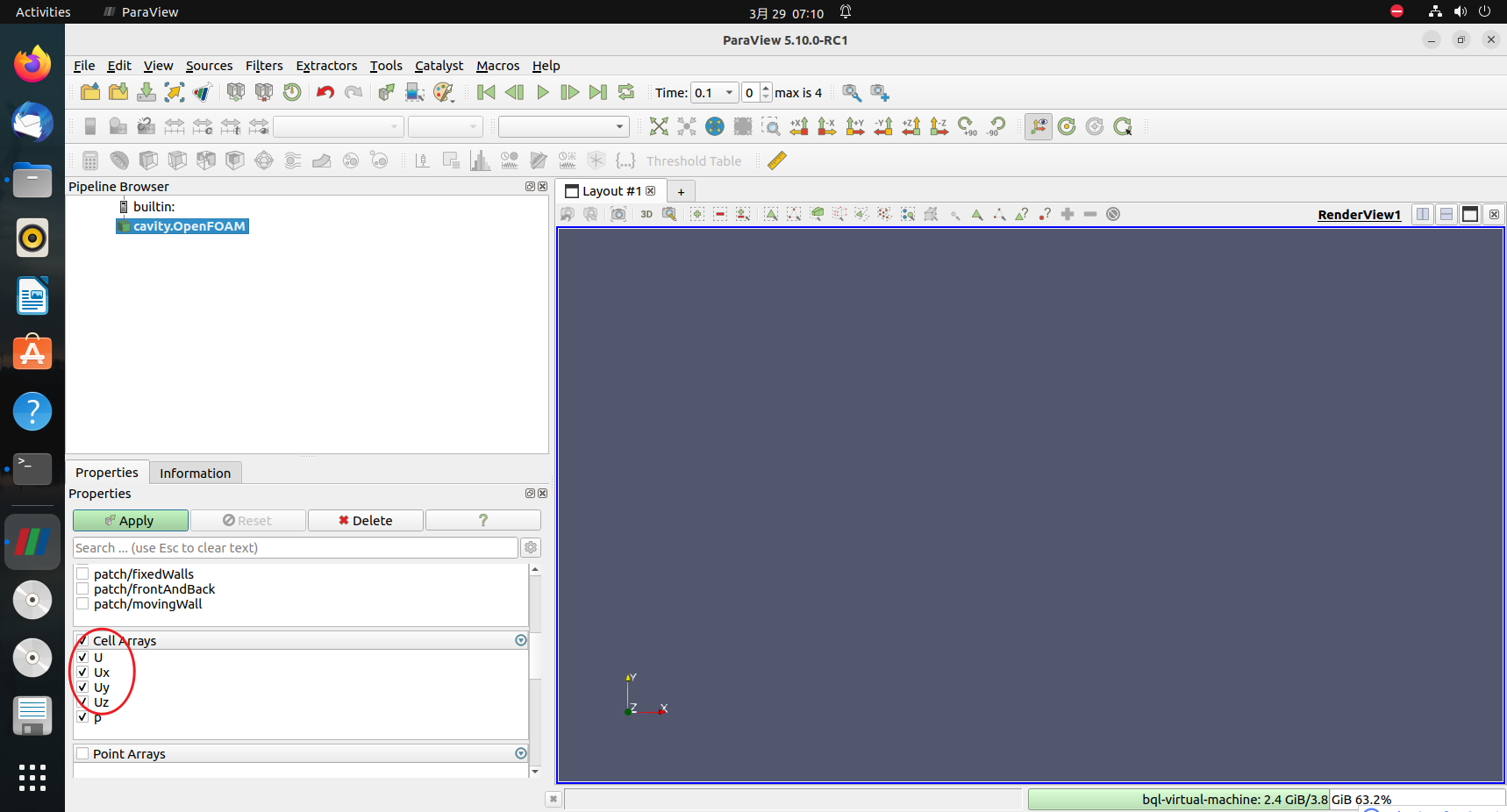Enable all Point Arrays checkbox
The height and width of the screenshot is (812, 1507).
pos(82,754)
